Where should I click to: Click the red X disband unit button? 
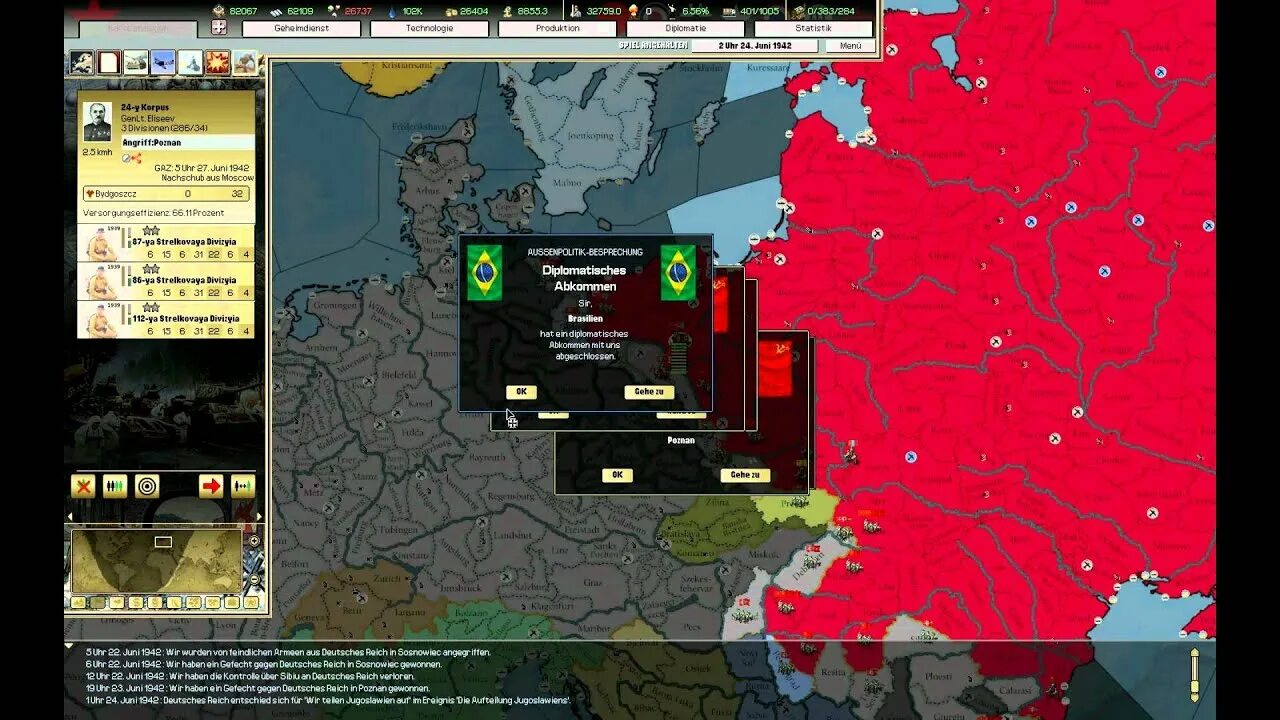point(84,487)
